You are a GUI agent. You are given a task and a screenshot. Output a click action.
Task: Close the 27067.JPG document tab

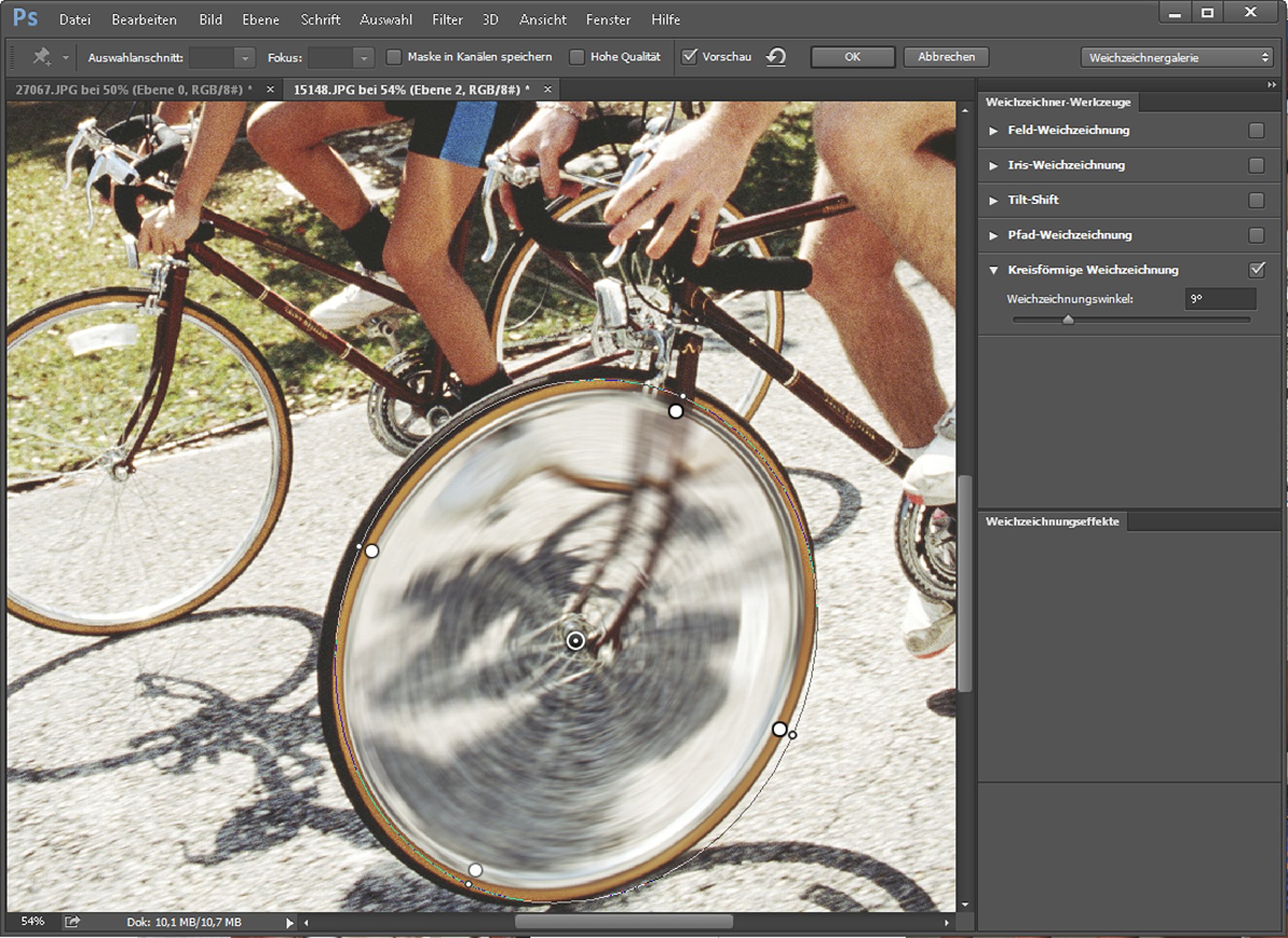[x=270, y=89]
